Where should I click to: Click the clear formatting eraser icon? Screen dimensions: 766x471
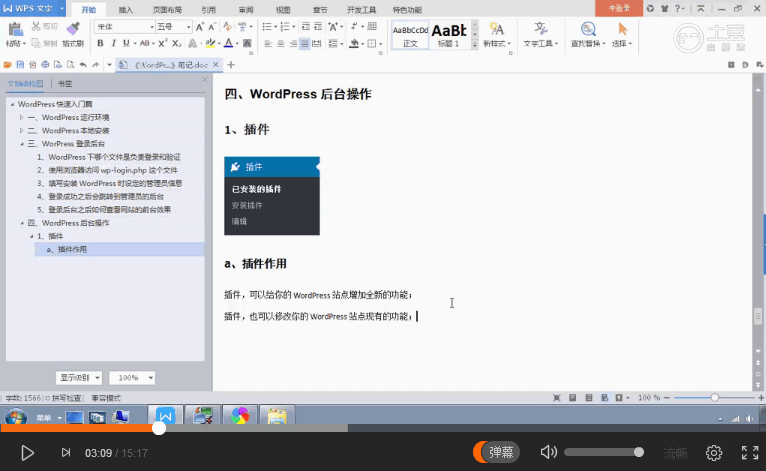227,27
